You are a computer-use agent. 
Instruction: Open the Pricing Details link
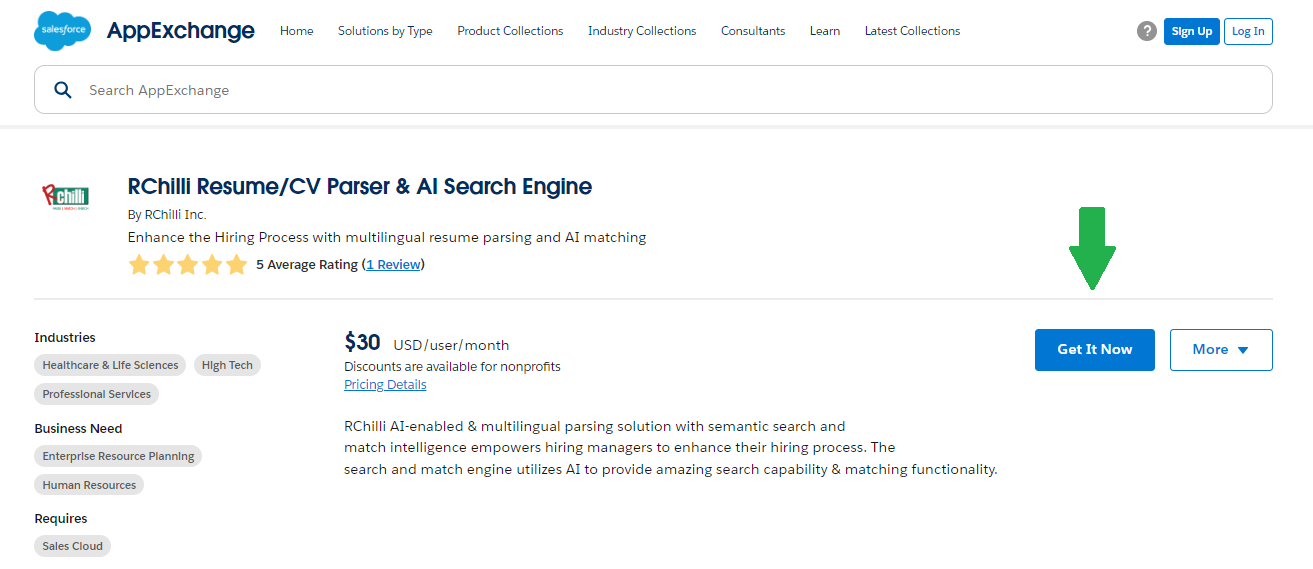[385, 385]
